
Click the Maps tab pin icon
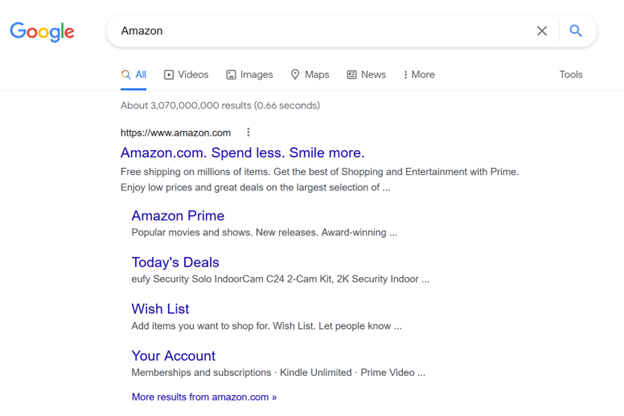pyautogui.click(x=295, y=74)
